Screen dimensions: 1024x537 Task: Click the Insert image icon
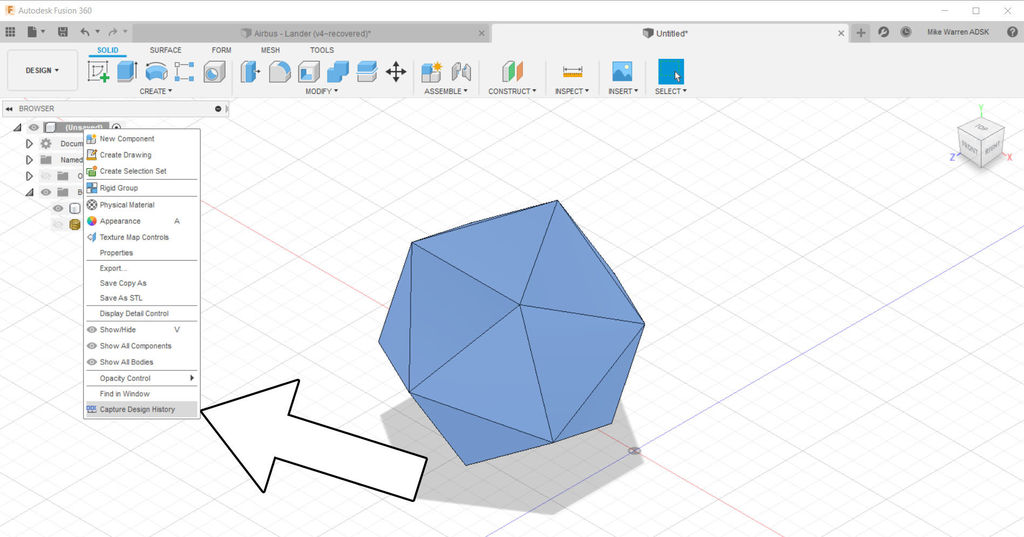[622, 71]
